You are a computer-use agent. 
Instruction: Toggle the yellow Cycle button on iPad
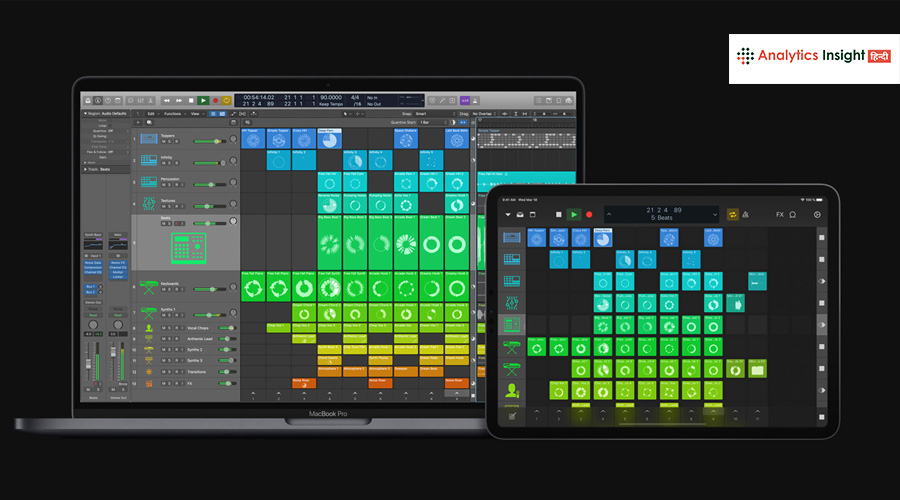point(732,215)
